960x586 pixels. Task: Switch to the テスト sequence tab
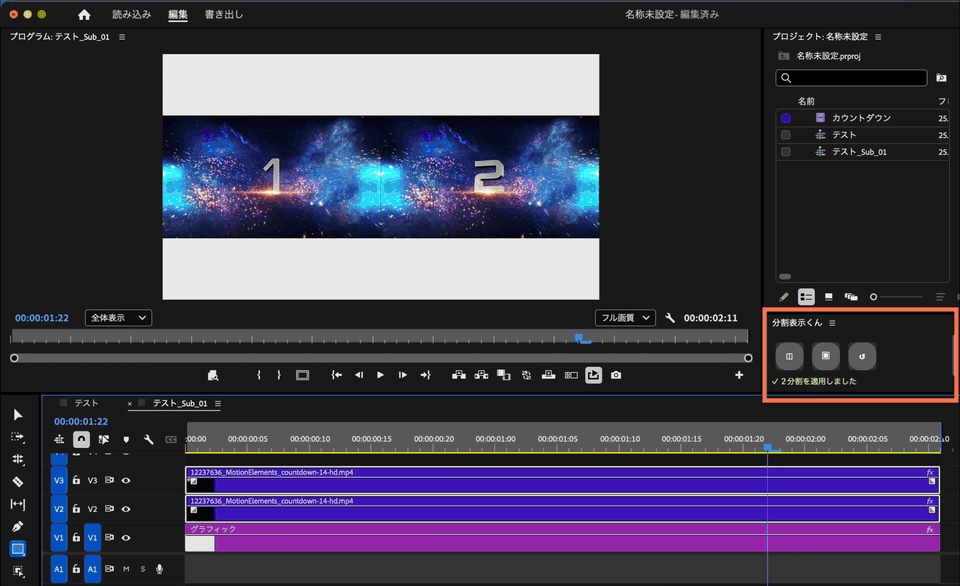[86, 403]
